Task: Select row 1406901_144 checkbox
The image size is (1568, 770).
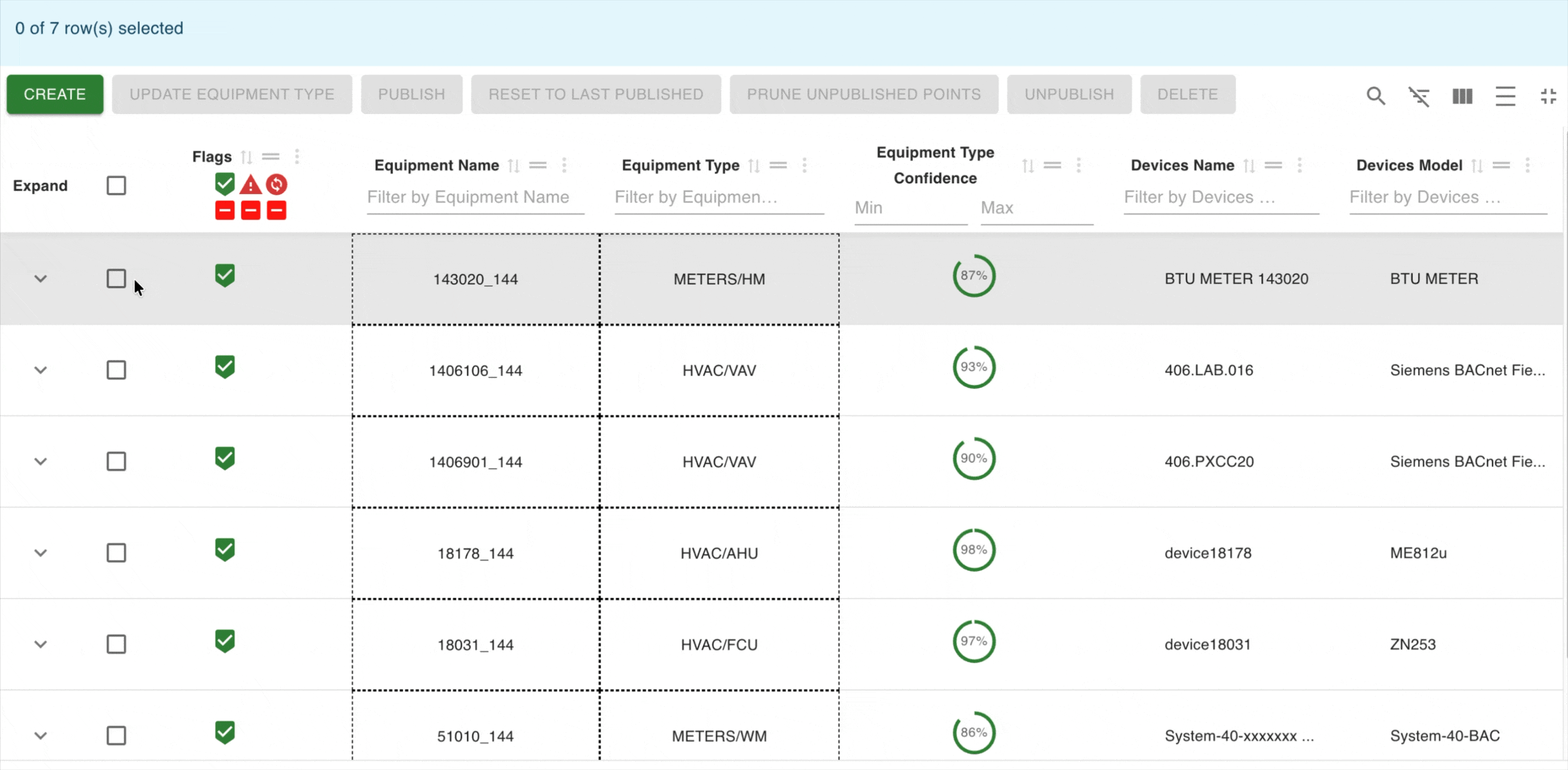Action: (x=117, y=461)
